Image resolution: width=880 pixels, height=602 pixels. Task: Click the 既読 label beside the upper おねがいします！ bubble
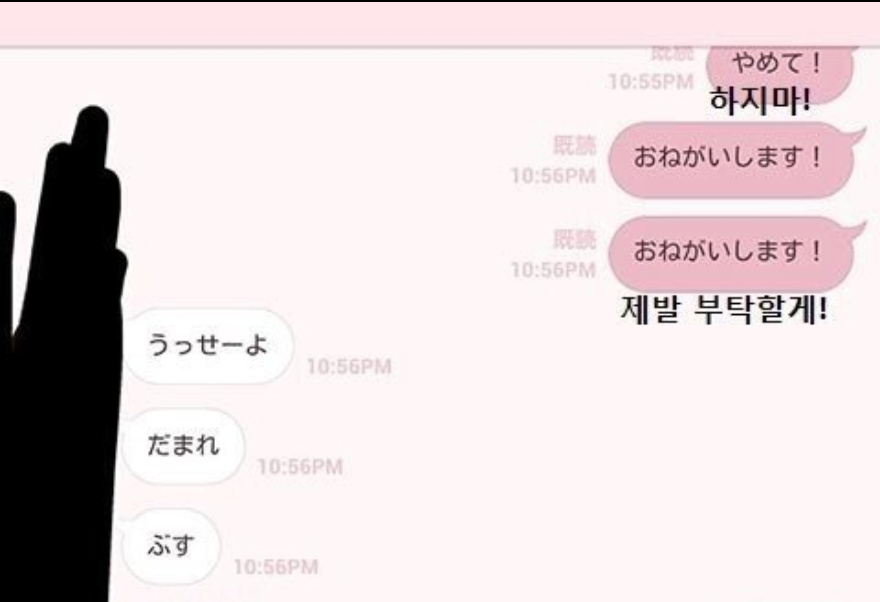[x=574, y=145]
